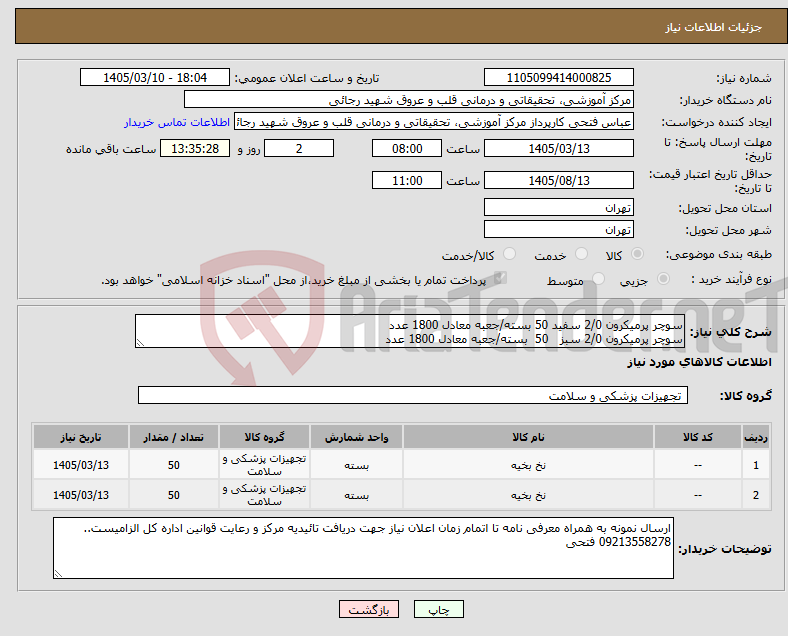Click the کد کالا column header
The width and height of the screenshot is (788, 636).
(x=697, y=437)
